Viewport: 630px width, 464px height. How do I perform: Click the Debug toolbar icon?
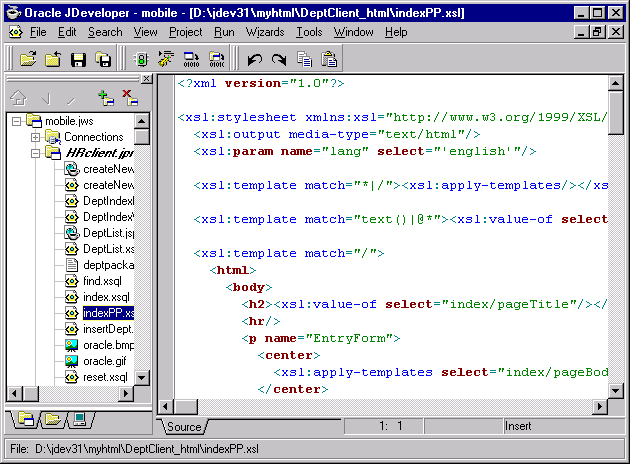click(164, 60)
